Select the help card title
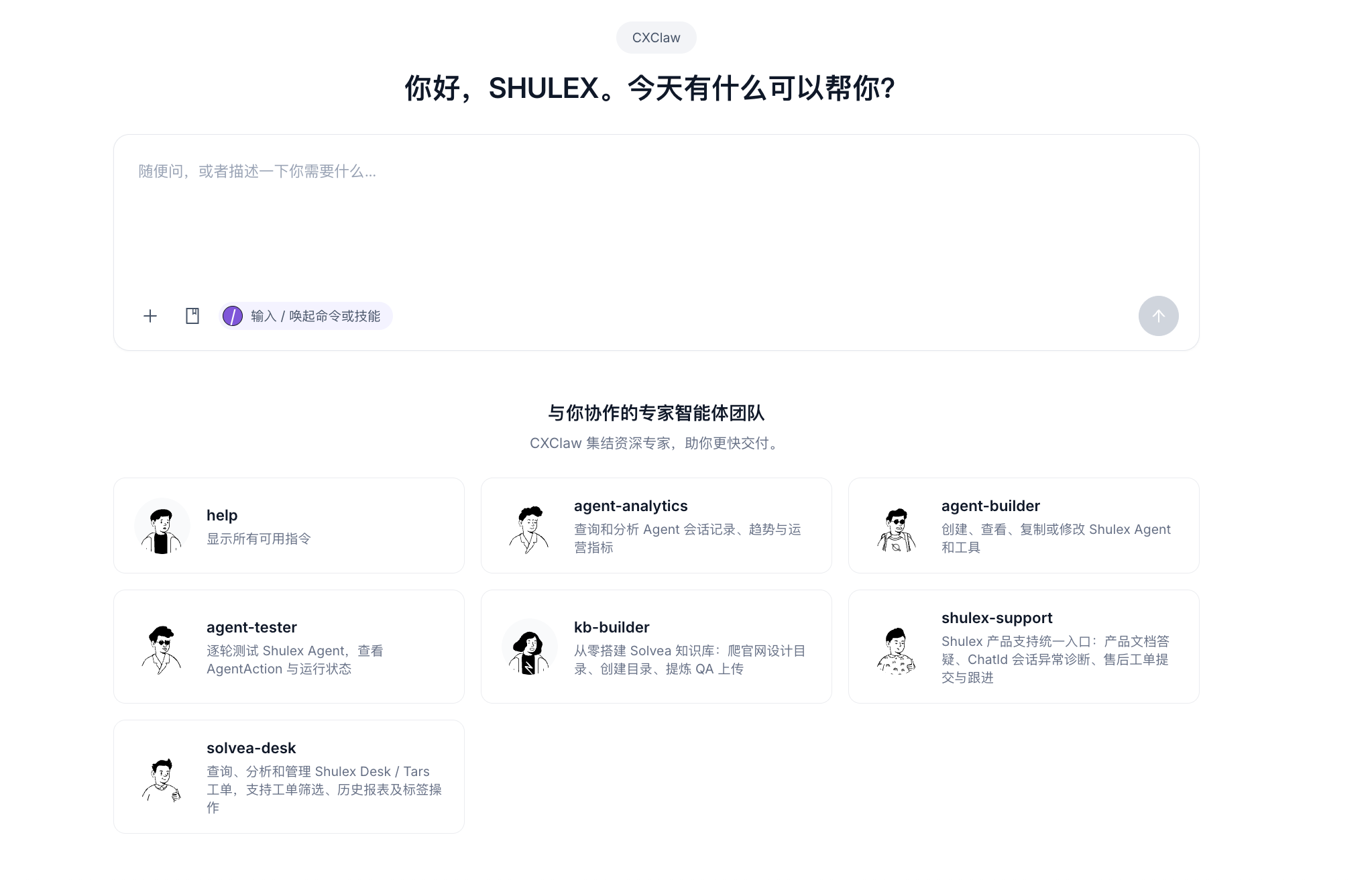 tap(222, 515)
